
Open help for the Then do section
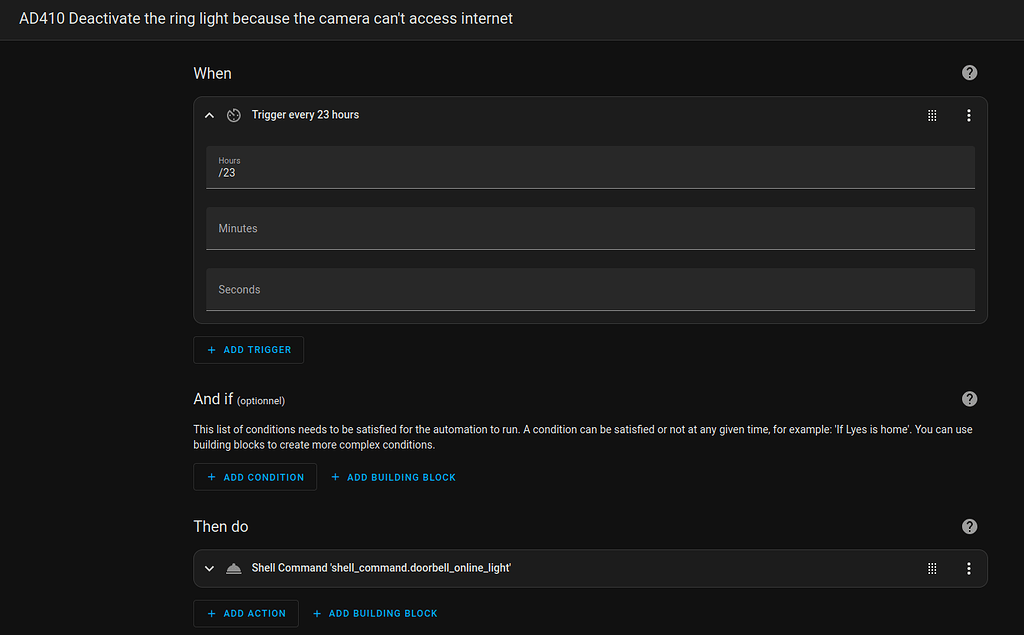click(969, 527)
